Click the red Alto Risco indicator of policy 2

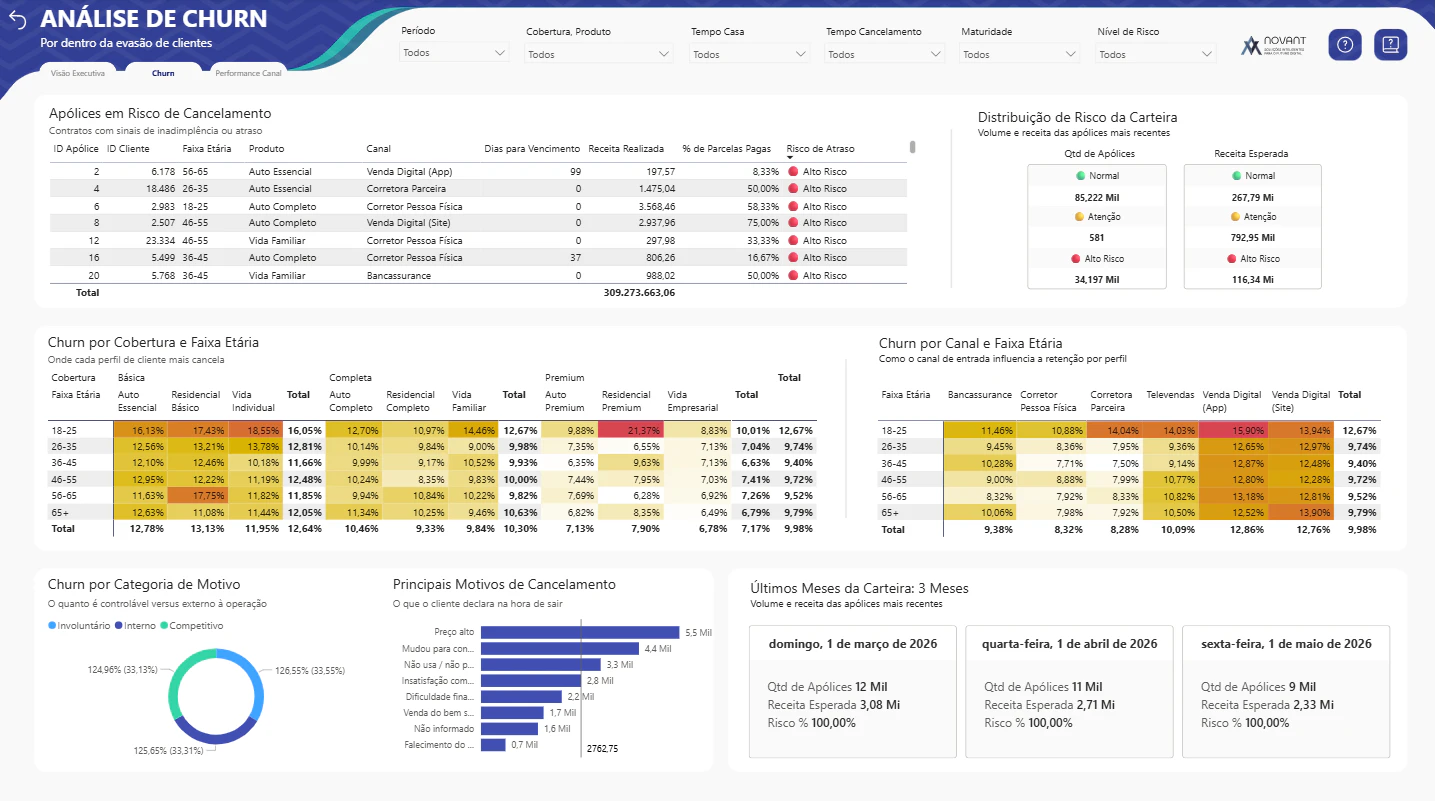click(x=792, y=172)
